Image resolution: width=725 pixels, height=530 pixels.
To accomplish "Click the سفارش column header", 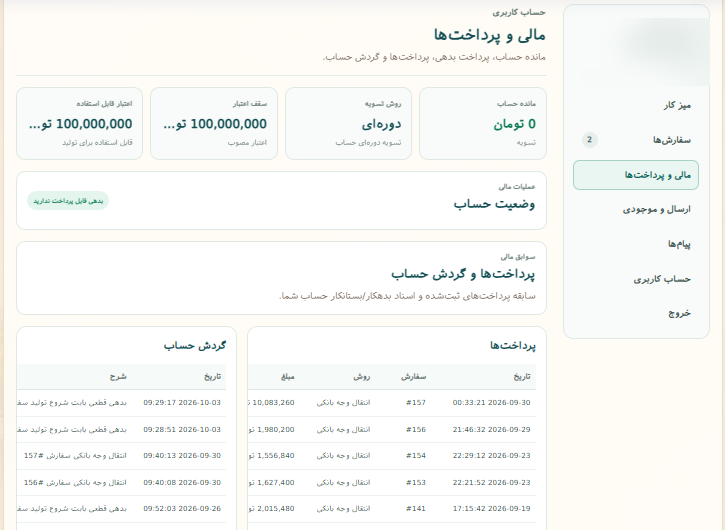I will pyautogui.click(x=413, y=376).
